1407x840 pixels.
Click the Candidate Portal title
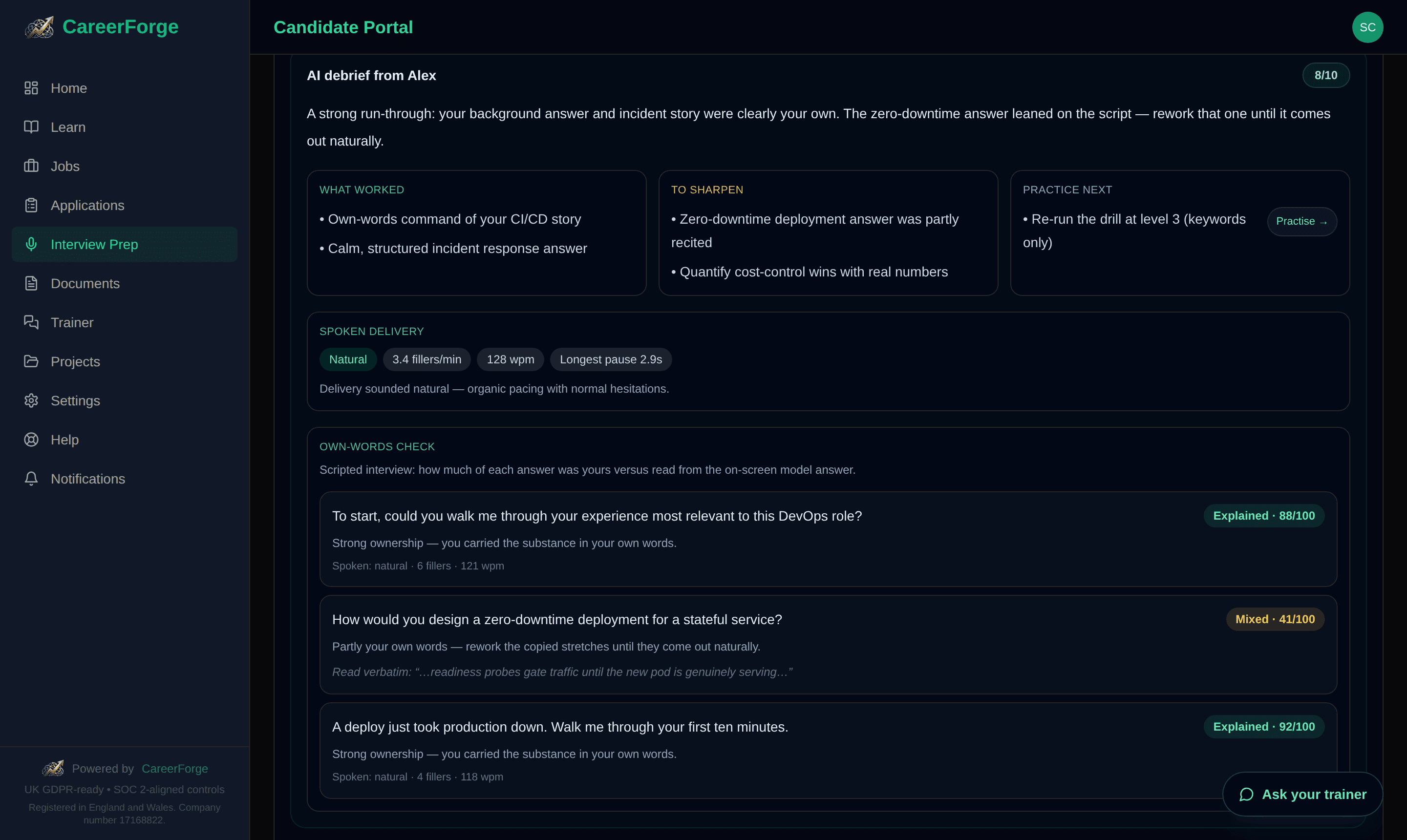343,27
